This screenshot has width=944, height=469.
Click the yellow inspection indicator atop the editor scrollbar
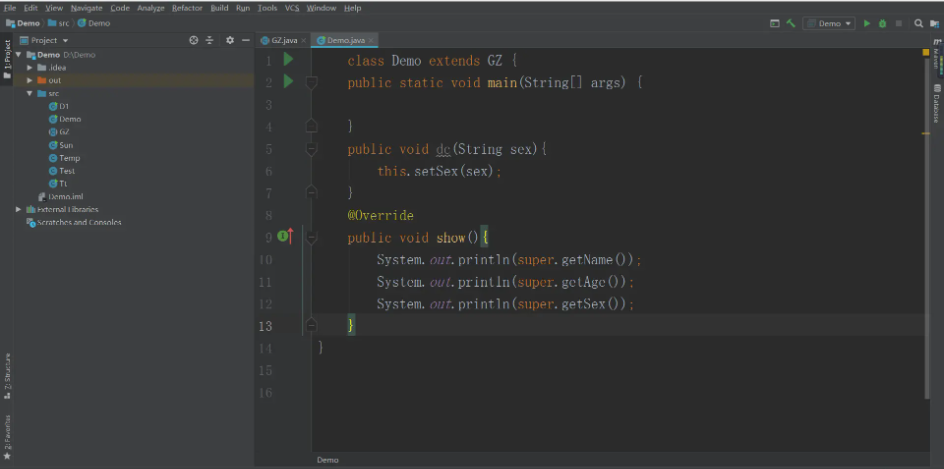(926, 52)
